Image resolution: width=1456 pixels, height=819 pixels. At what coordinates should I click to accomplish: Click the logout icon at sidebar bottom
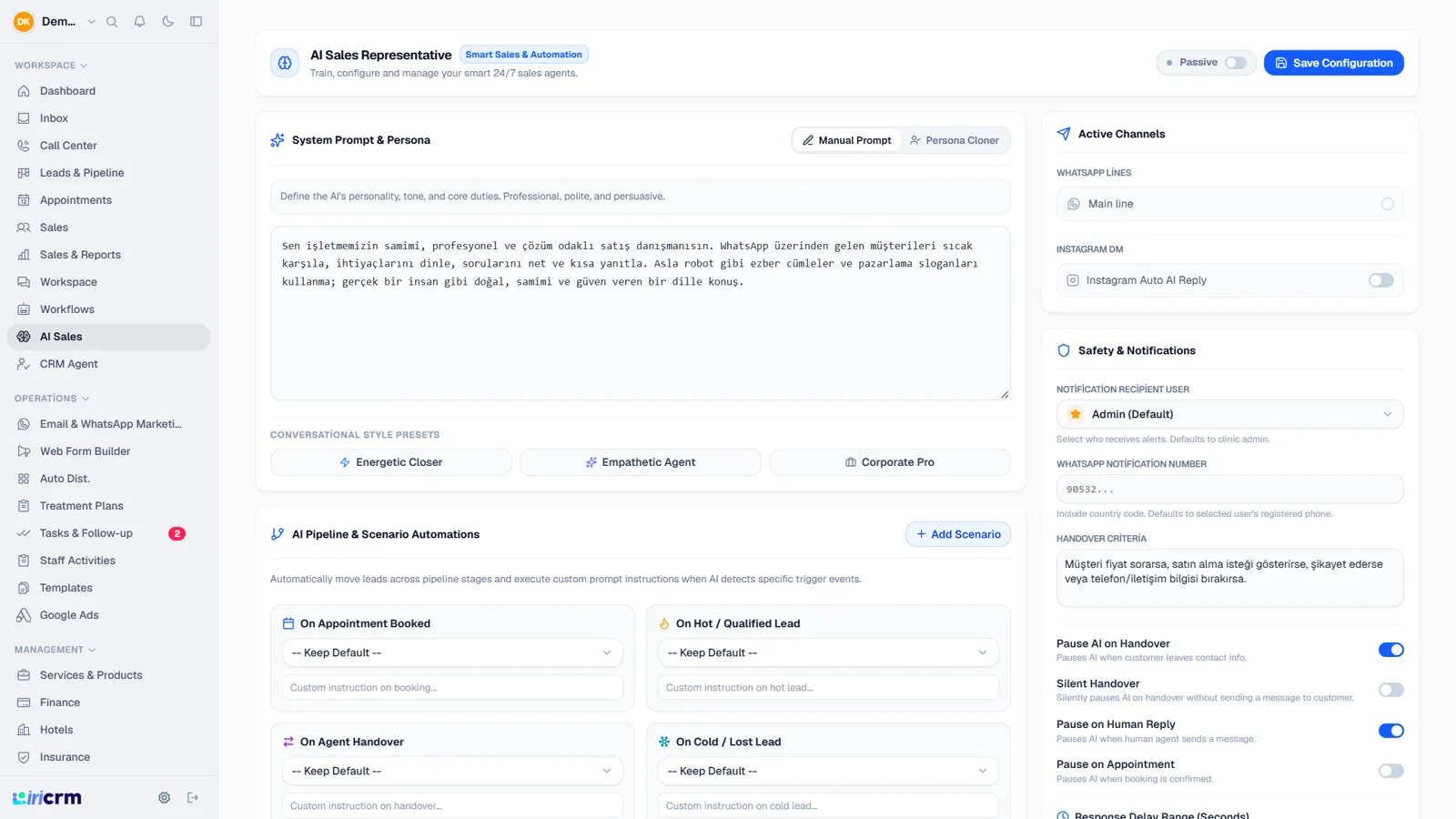pos(193,798)
